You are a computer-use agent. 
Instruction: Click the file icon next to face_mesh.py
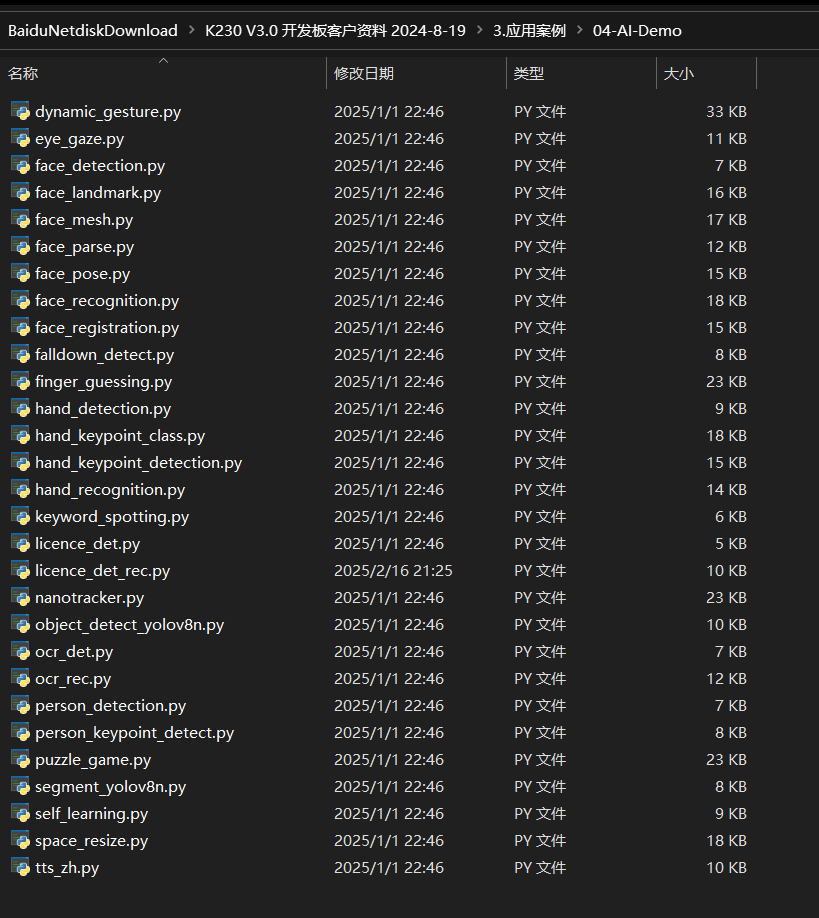pyautogui.click(x=20, y=219)
